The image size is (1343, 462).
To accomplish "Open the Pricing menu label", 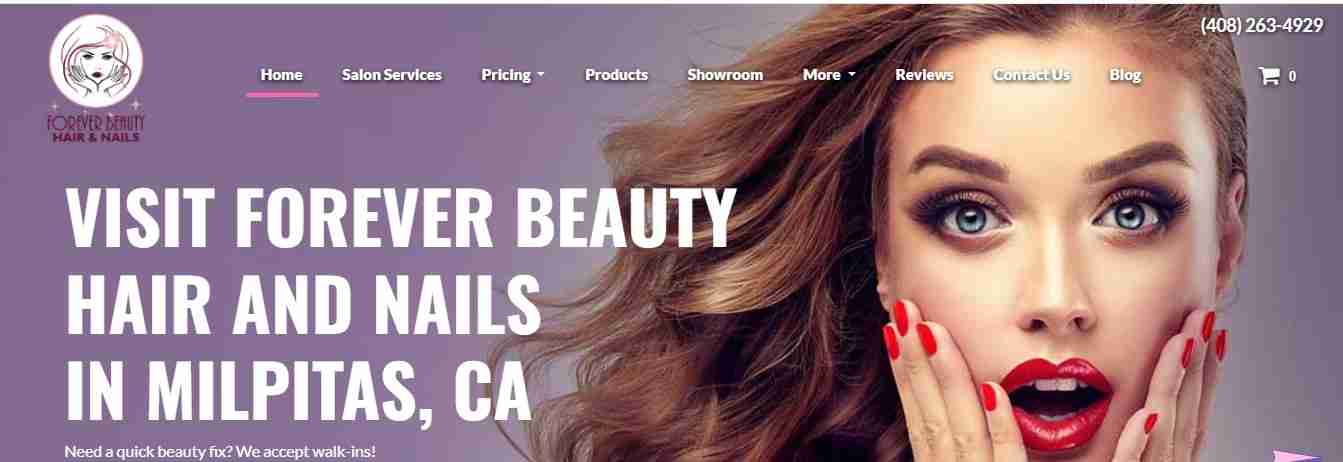I will (506, 75).
